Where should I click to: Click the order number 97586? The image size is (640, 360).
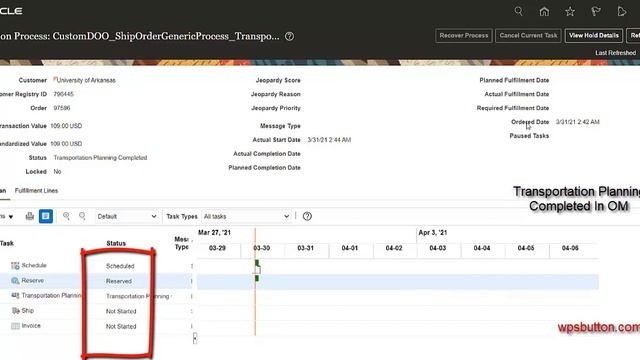click(62, 108)
